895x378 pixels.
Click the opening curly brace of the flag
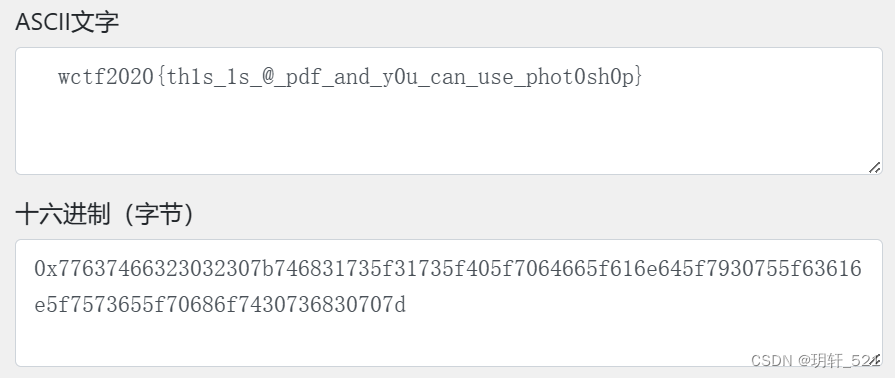click(160, 77)
